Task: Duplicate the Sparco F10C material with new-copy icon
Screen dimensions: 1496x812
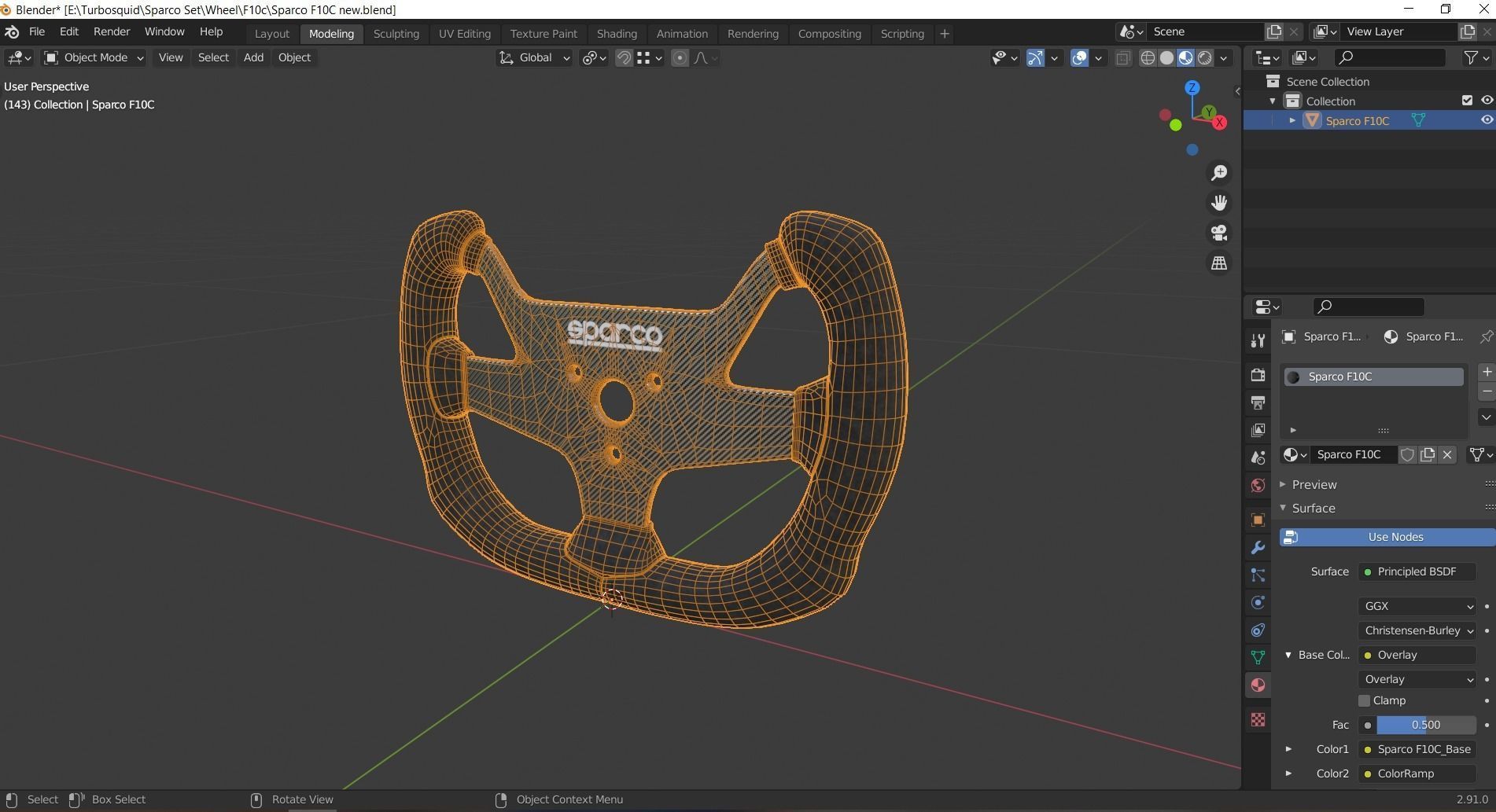Action: (1427, 454)
